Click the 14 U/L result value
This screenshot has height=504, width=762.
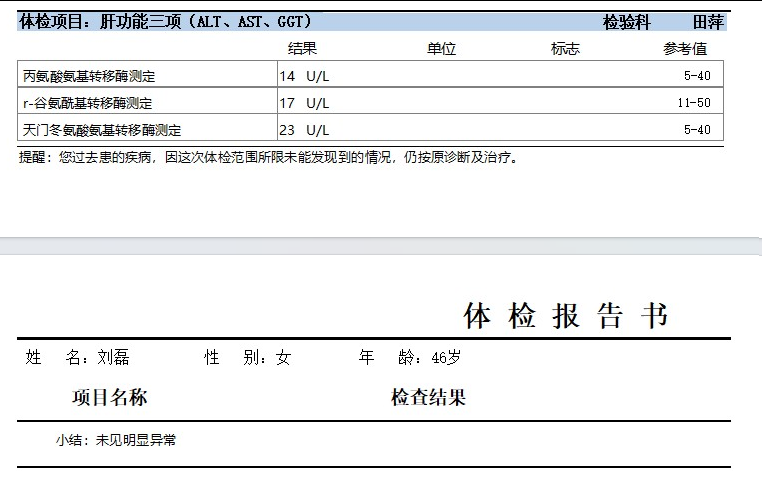pos(304,76)
